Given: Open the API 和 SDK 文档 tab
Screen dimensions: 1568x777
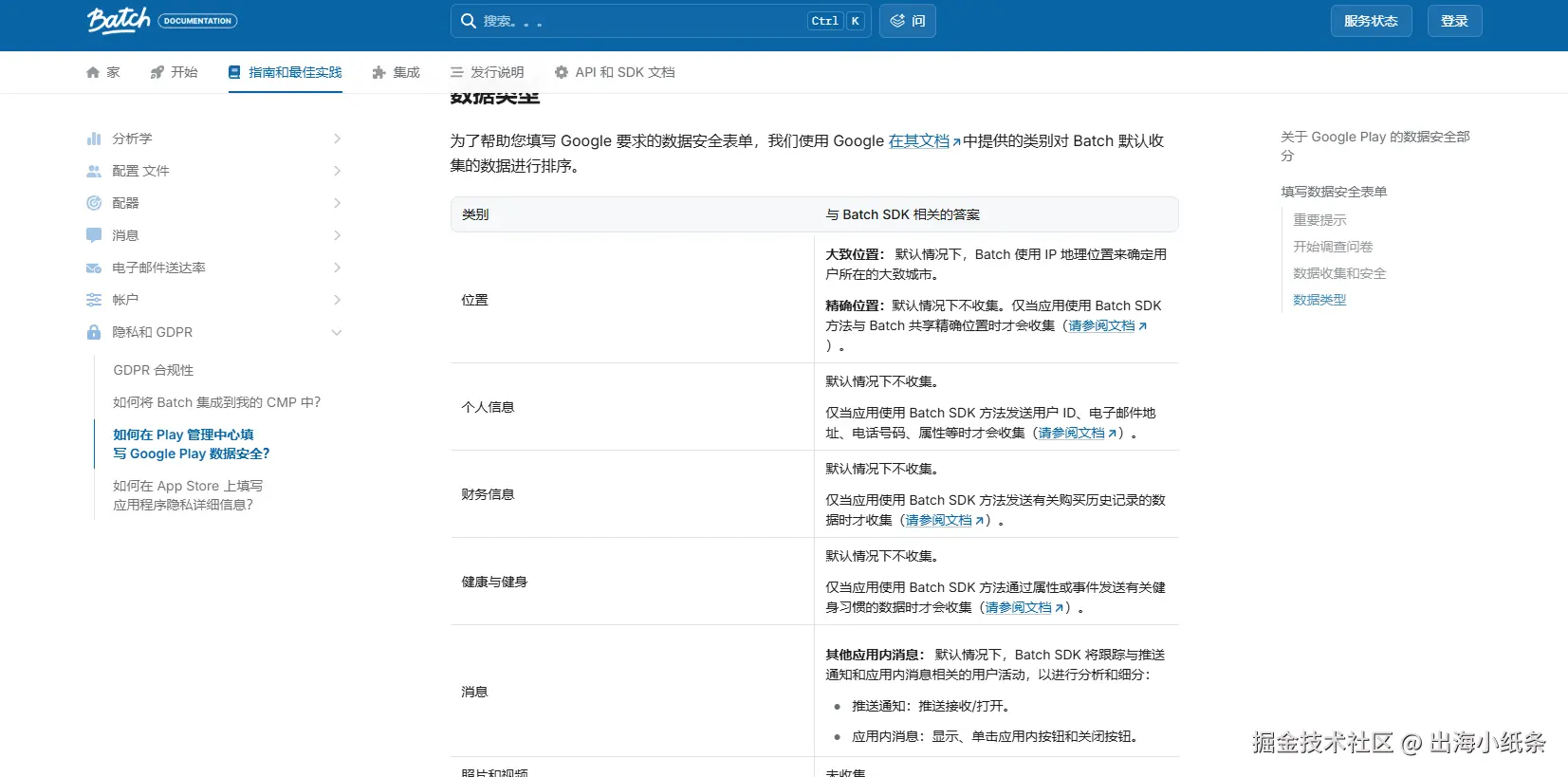Looking at the screenshot, I should click(x=615, y=72).
